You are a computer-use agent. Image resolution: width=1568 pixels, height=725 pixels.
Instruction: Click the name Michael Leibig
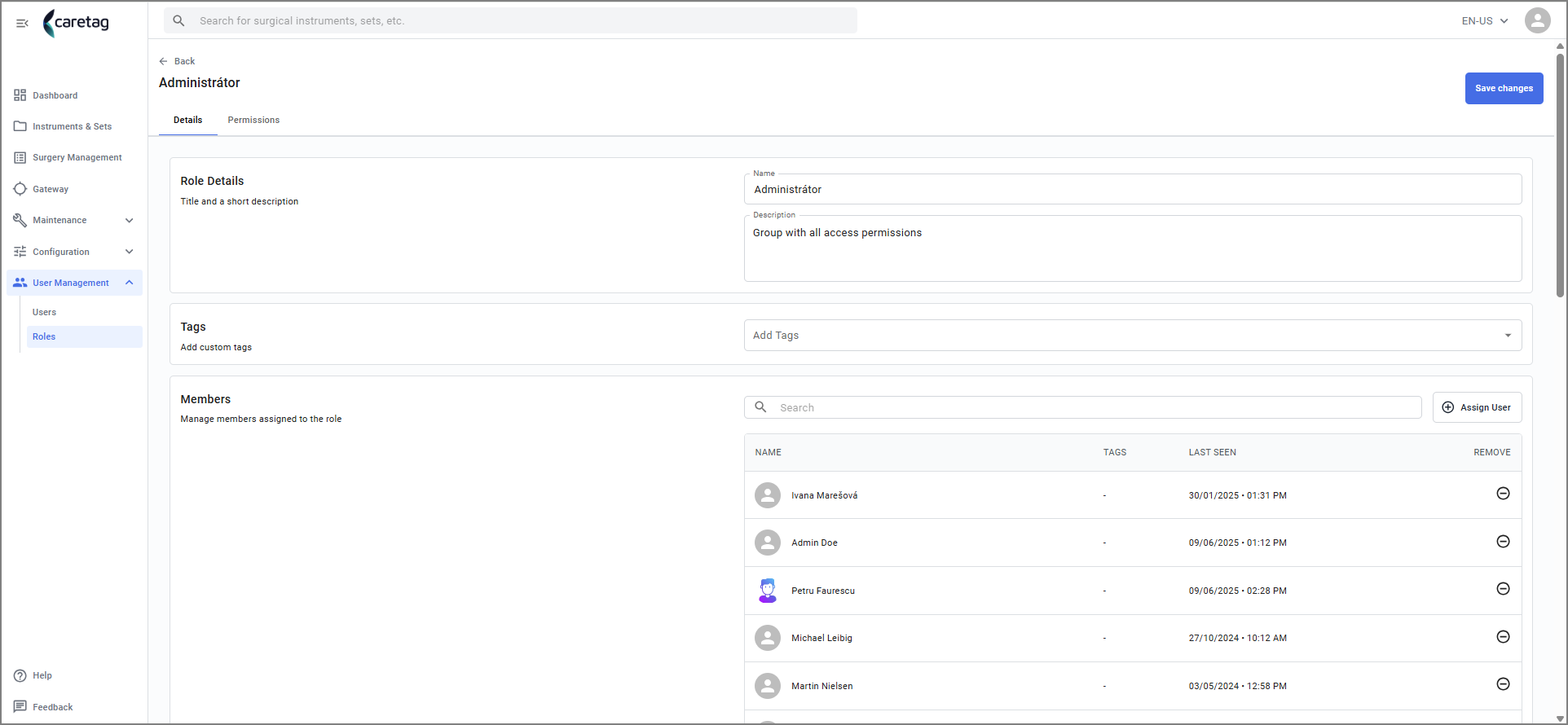tap(821, 638)
